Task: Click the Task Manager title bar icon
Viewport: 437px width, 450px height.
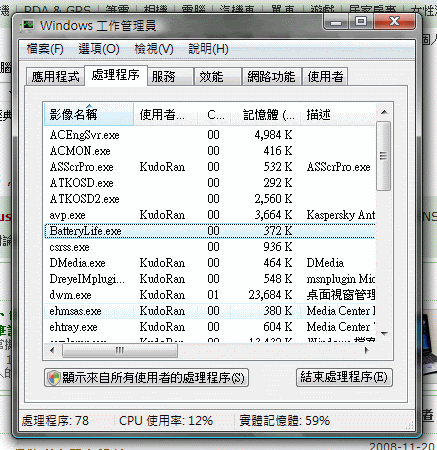Action: [x=27, y=25]
